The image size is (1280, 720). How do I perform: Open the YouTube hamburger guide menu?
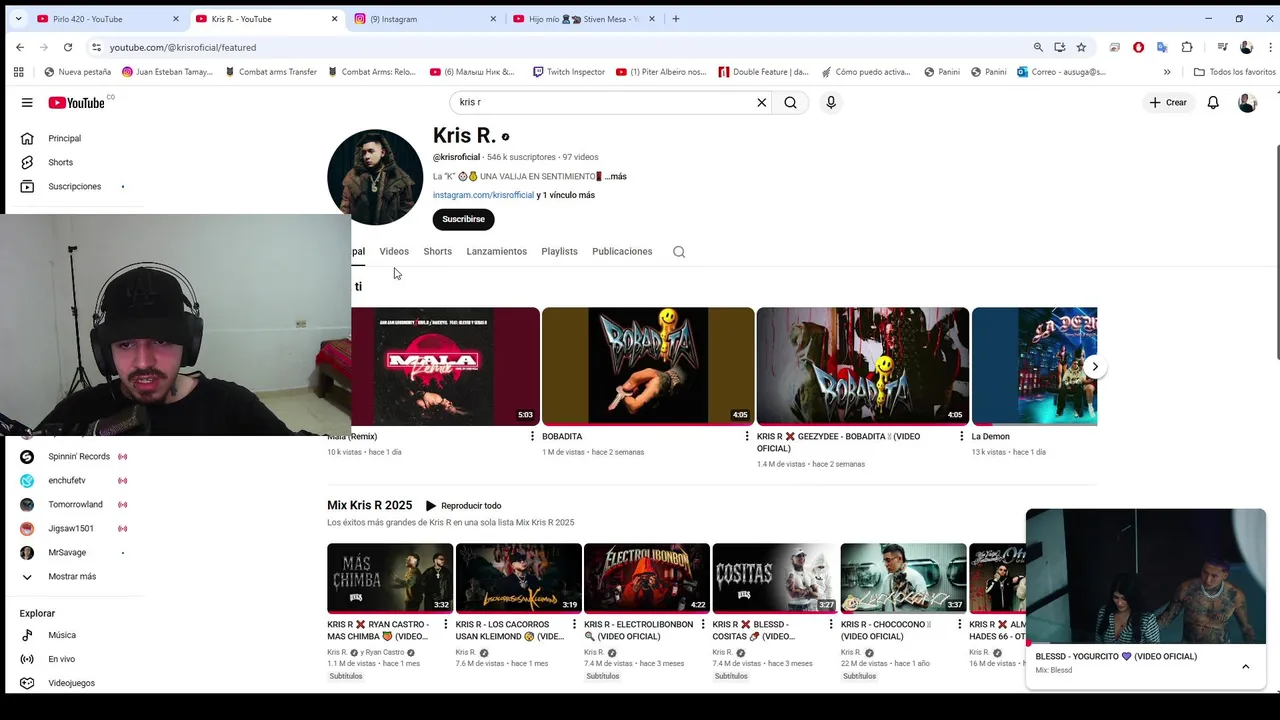[27, 102]
